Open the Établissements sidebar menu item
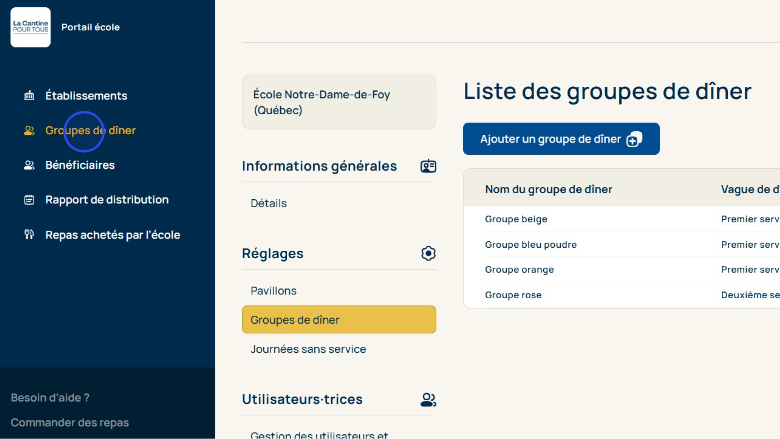 [x=86, y=96]
